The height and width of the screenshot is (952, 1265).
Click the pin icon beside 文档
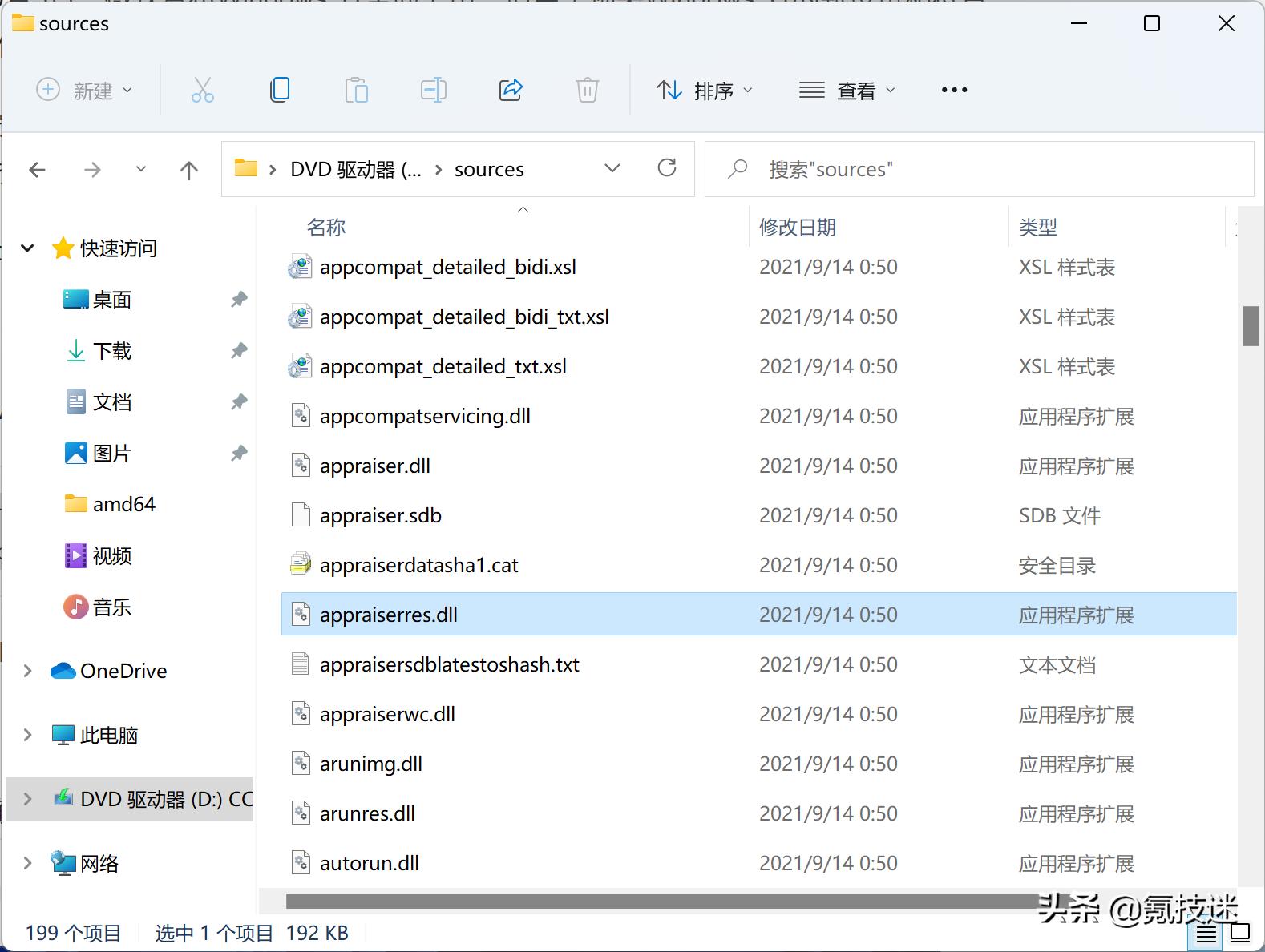click(239, 402)
